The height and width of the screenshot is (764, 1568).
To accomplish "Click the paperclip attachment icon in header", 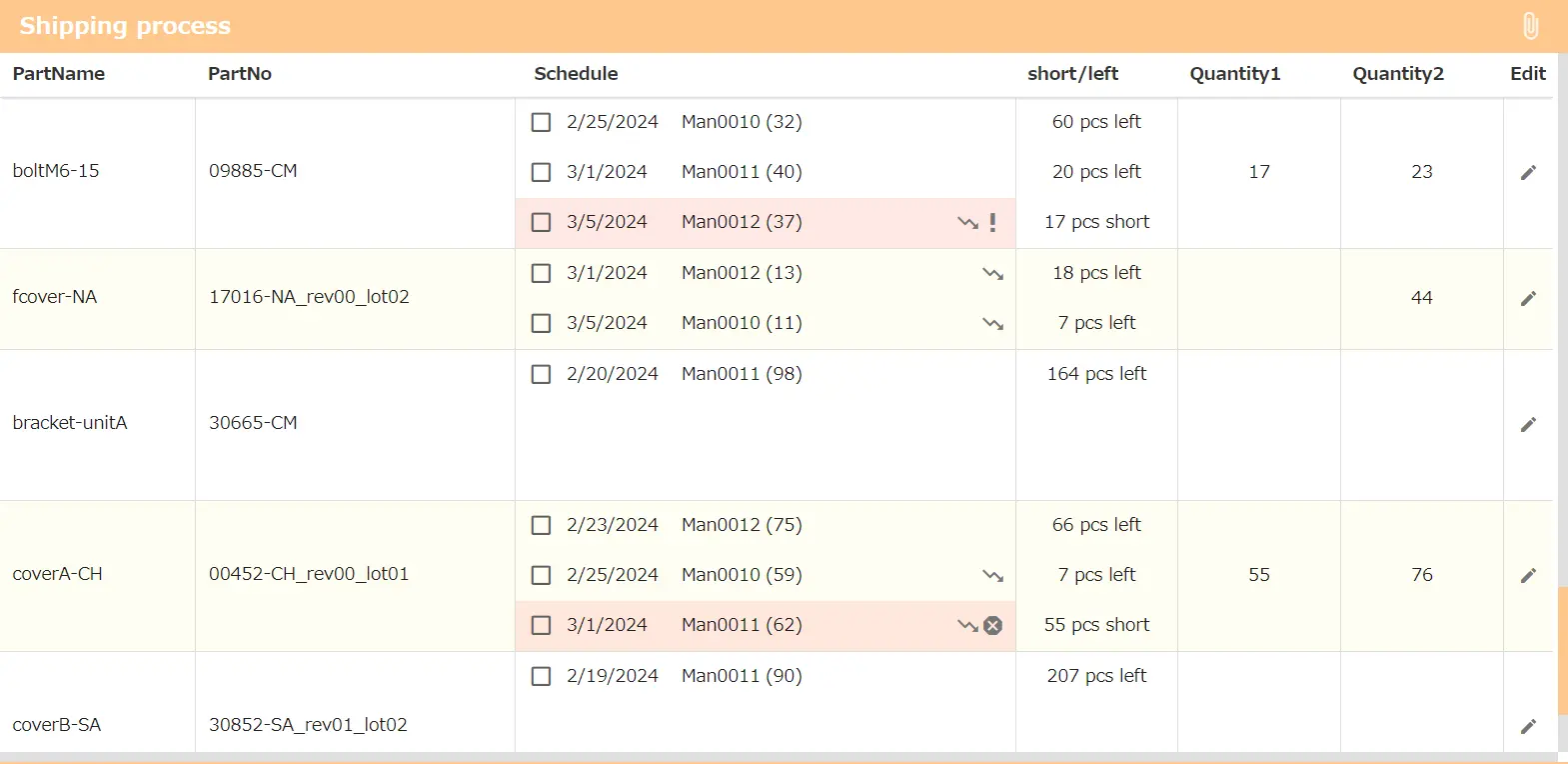I will click(1530, 26).
